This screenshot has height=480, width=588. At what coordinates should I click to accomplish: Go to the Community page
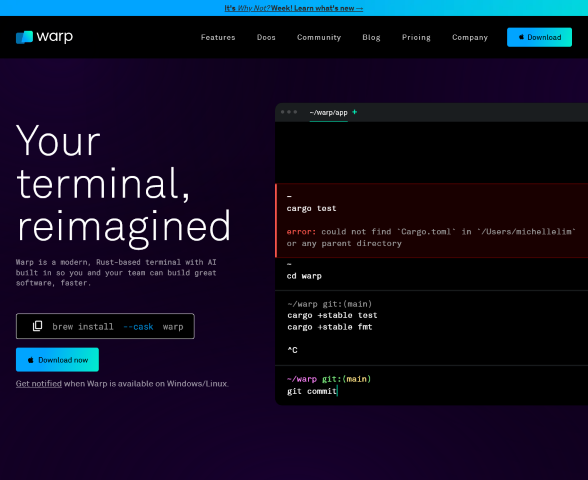(x=319, y=37)
